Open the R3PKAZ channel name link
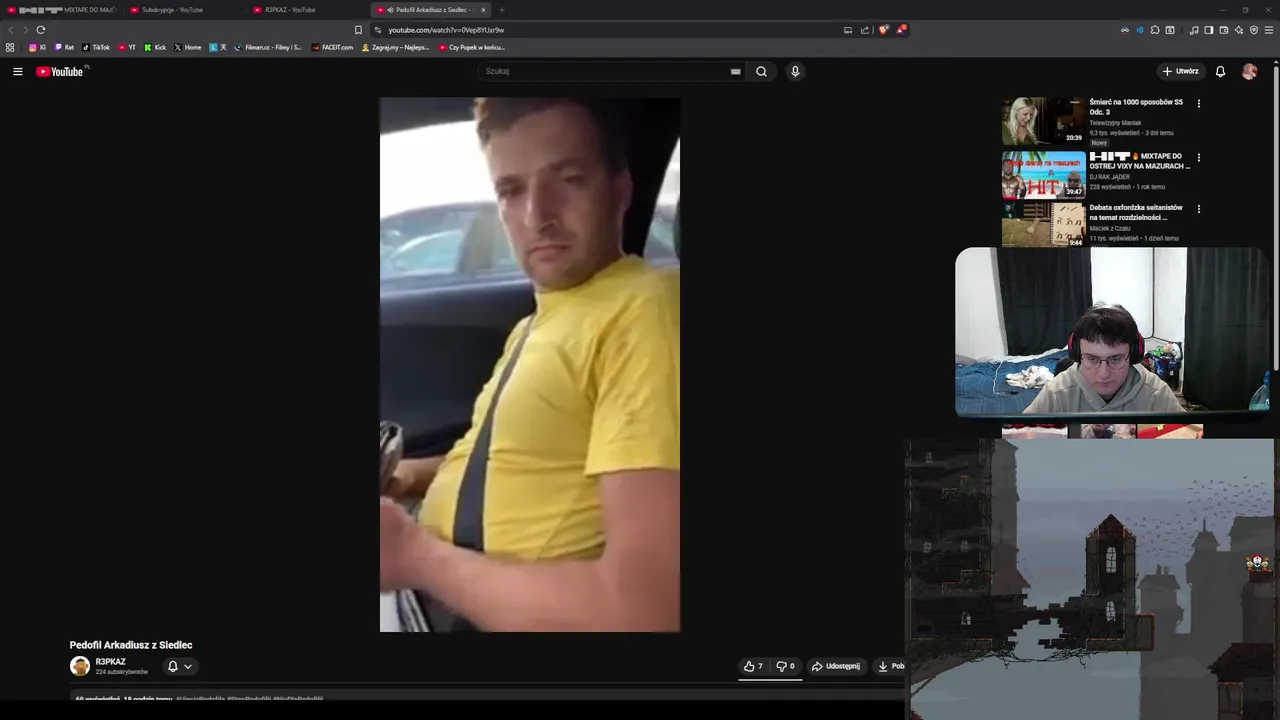1280x720 pixels. point(110,662)
